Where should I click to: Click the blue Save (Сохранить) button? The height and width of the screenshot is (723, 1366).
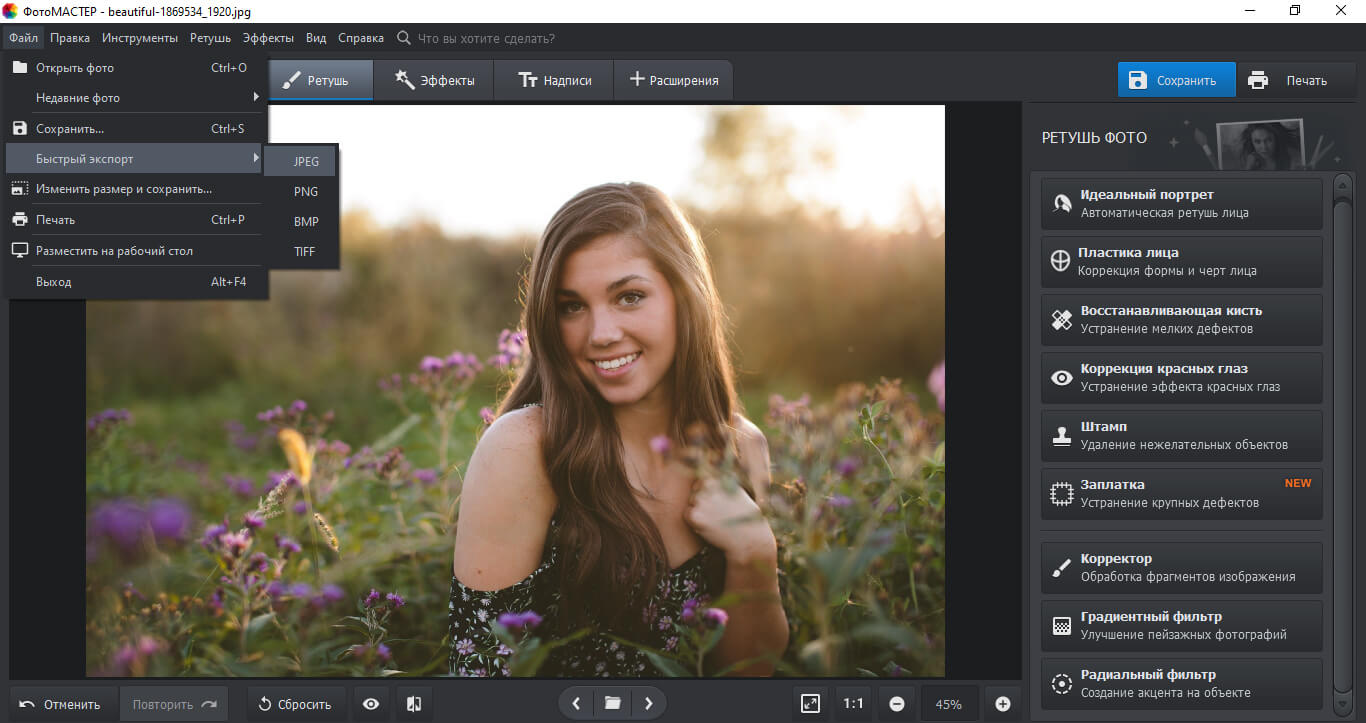(x=1175, y=81)
